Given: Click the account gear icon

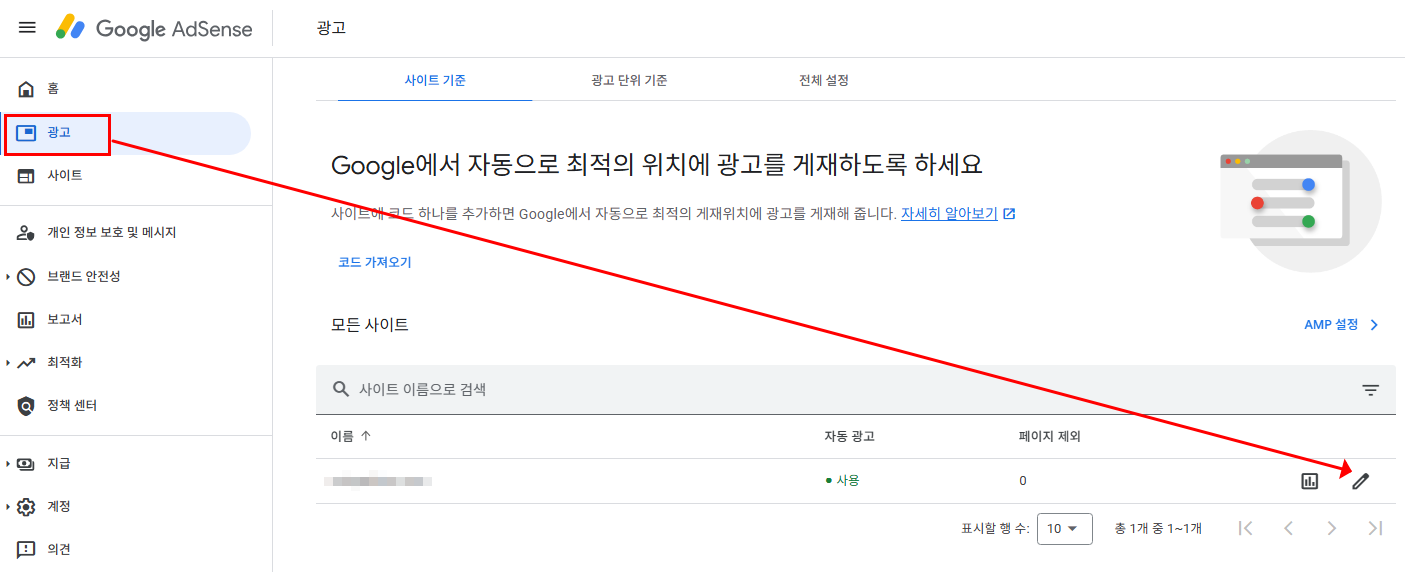Looking at the screenshot, I should point(27,507).
